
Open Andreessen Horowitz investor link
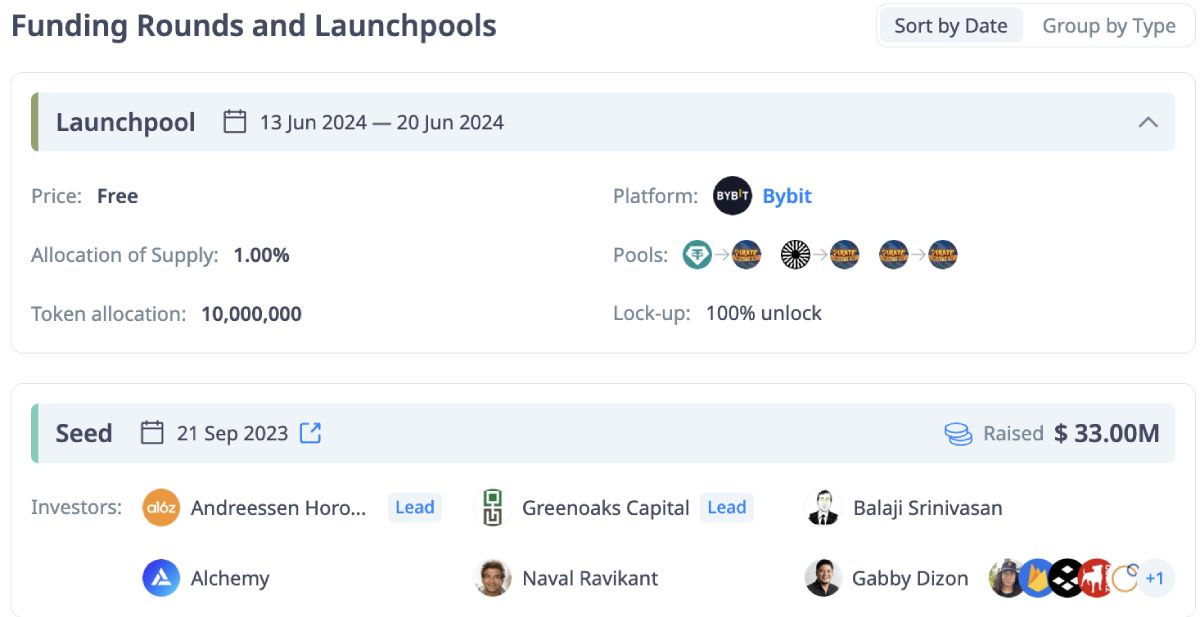[x=278, y=508]
